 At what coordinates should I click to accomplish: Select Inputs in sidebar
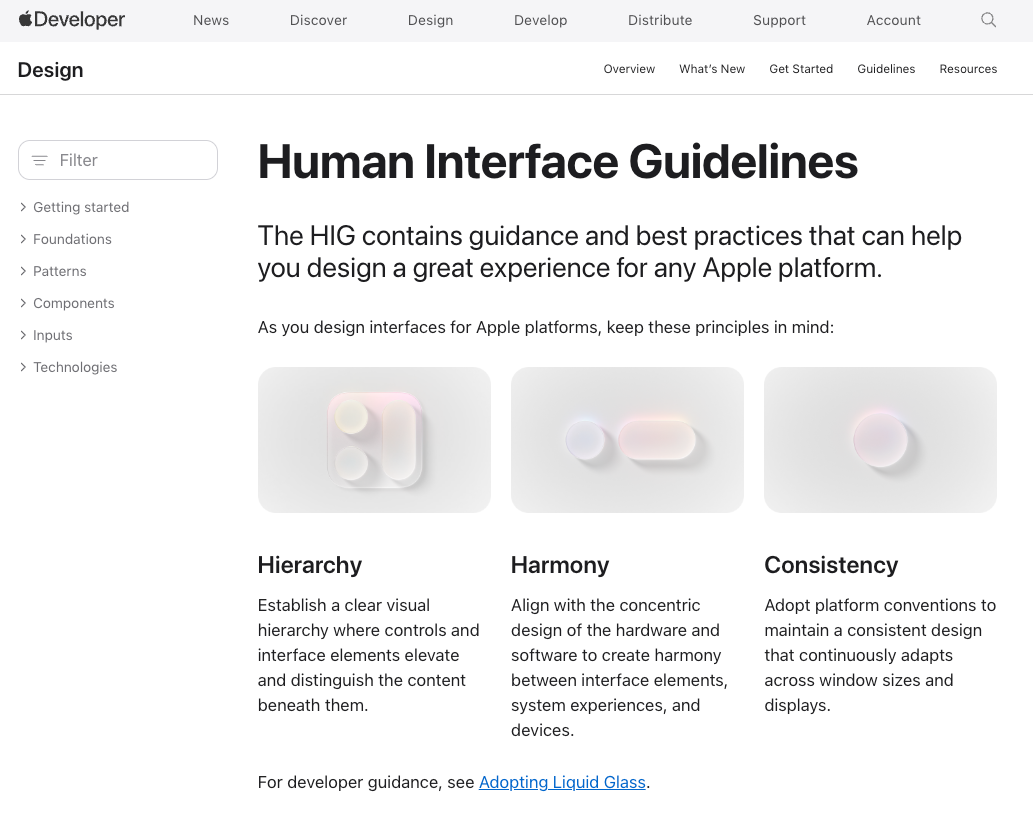pos(53,335)
